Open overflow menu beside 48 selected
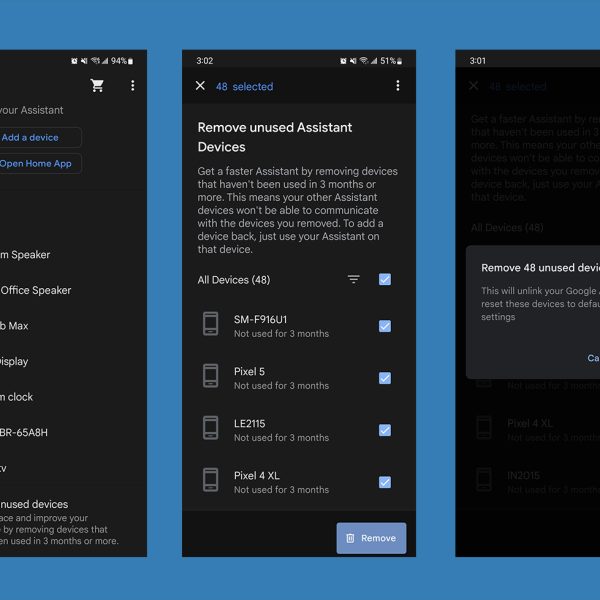Screen dimensions: 600x600 tap(397, 86)
